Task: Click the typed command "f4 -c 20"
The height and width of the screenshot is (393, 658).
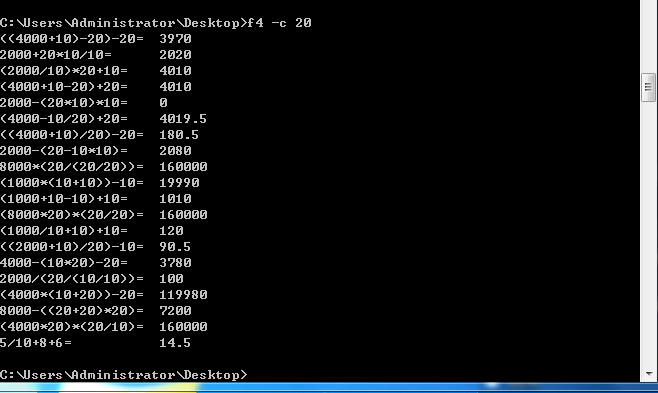Action: (279, 23)
